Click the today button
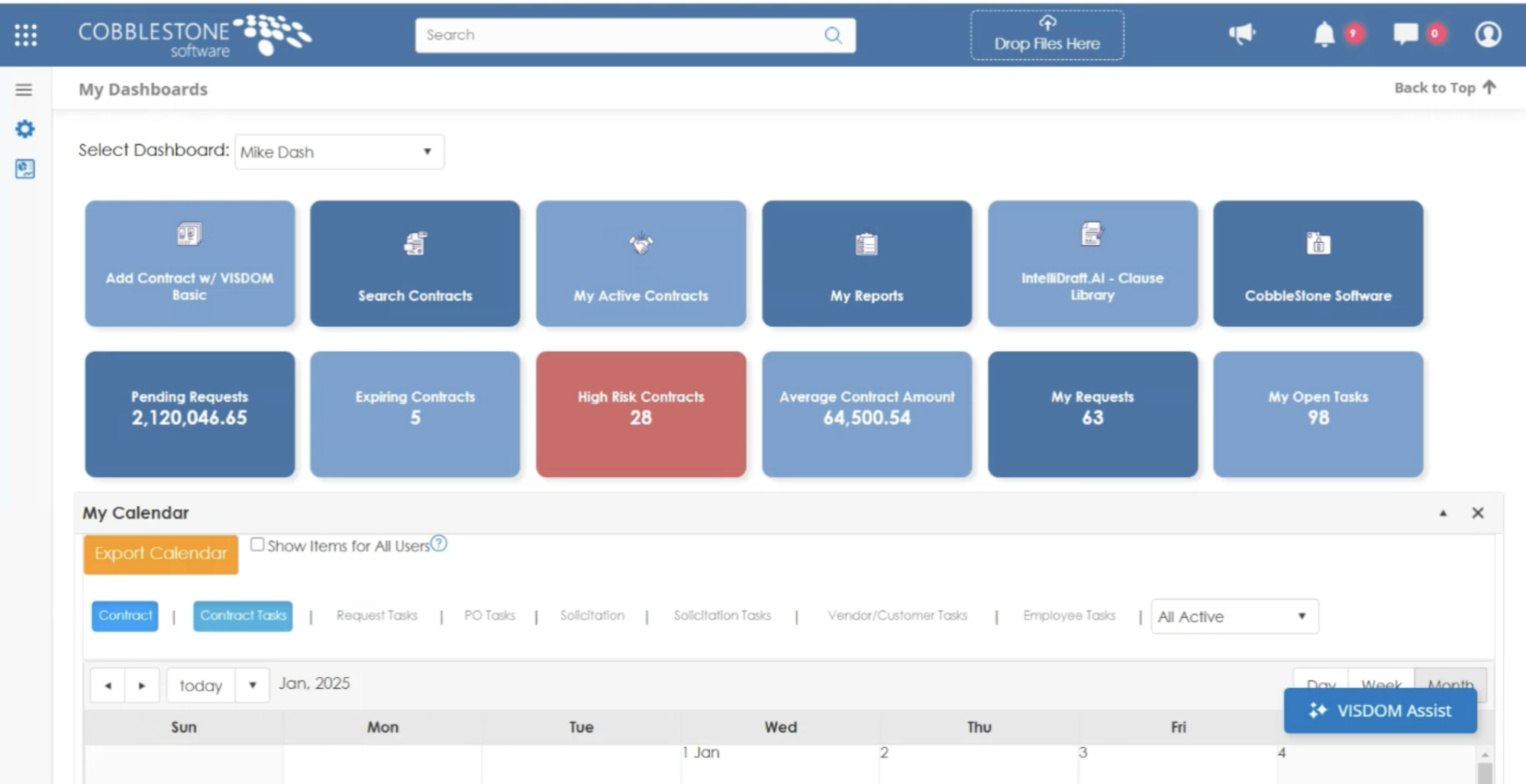1526x784 pixels. point(202,686)
